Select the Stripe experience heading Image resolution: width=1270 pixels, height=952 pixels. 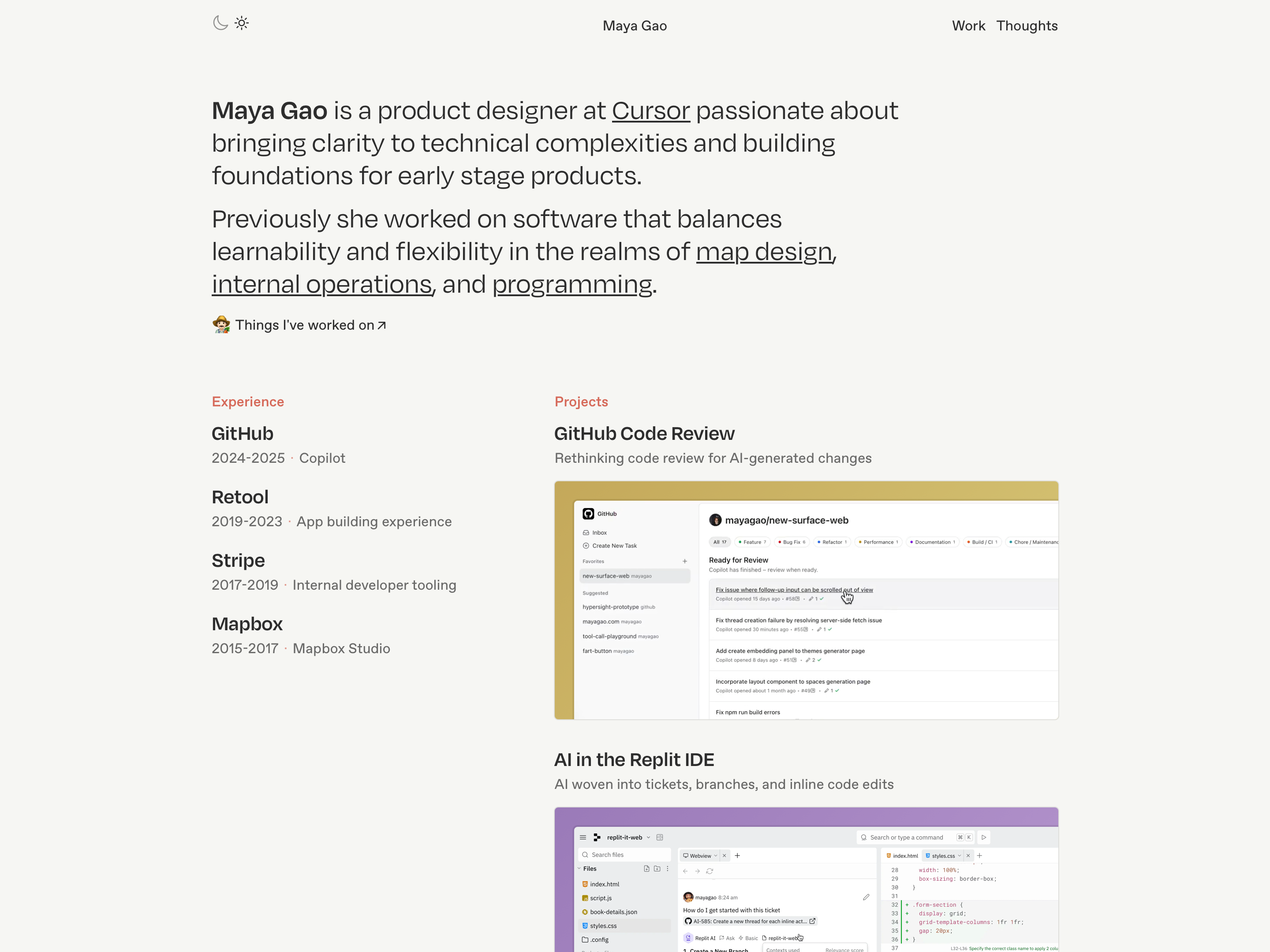pyautogui.click(x=238, y=560)
